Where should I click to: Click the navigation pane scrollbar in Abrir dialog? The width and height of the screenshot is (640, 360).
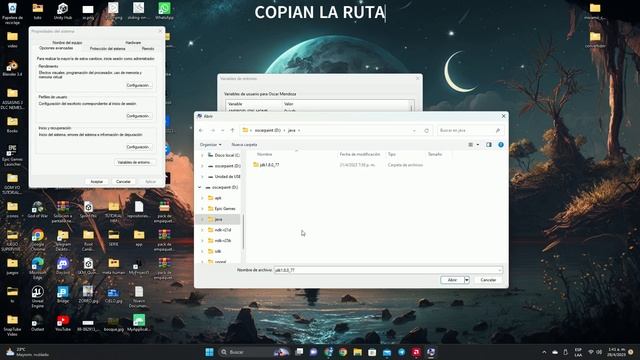click(x=243, y=231)
